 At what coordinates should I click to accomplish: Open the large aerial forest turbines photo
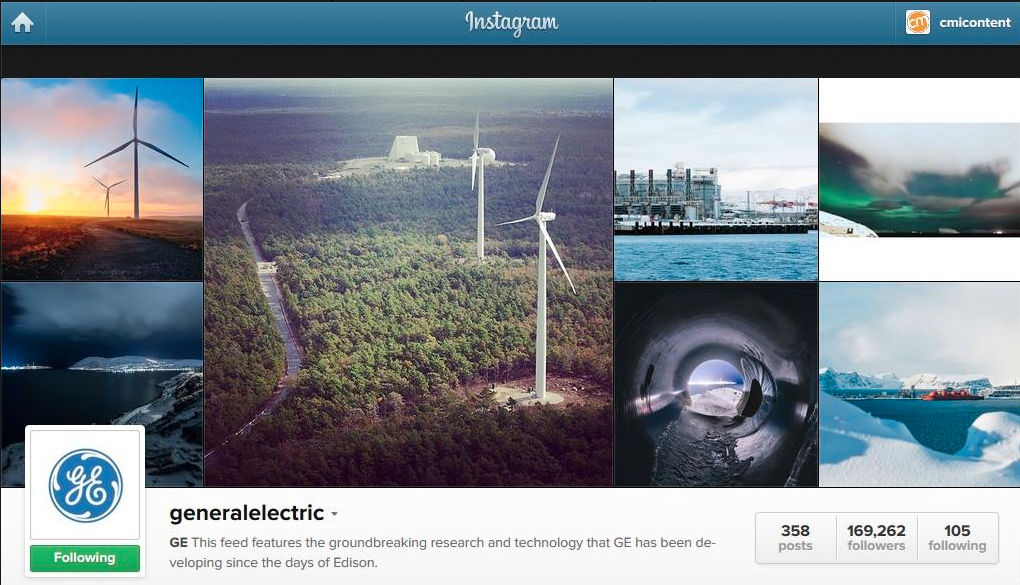point(409,282)
